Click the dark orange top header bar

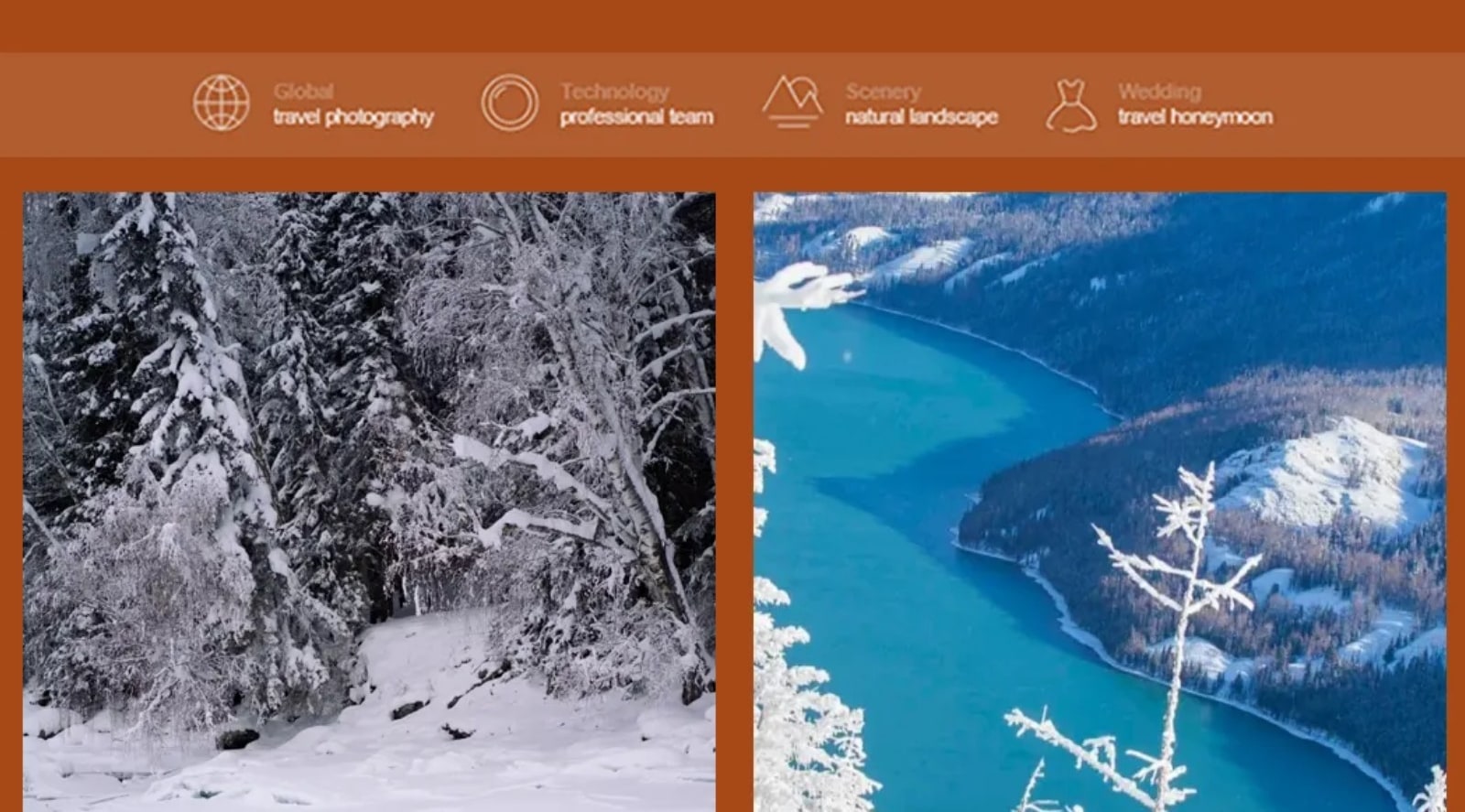pos(732,26)
